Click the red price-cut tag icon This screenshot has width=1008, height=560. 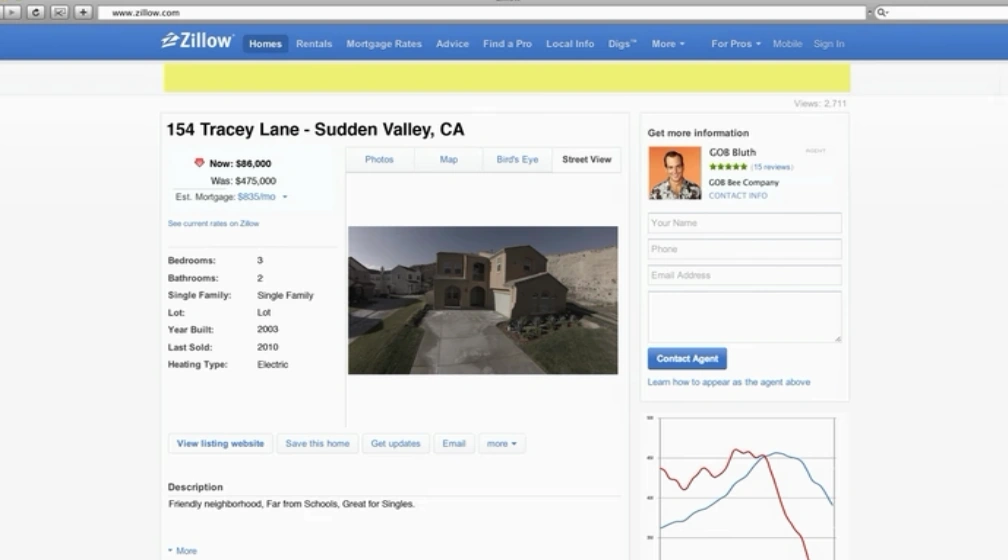199,163
